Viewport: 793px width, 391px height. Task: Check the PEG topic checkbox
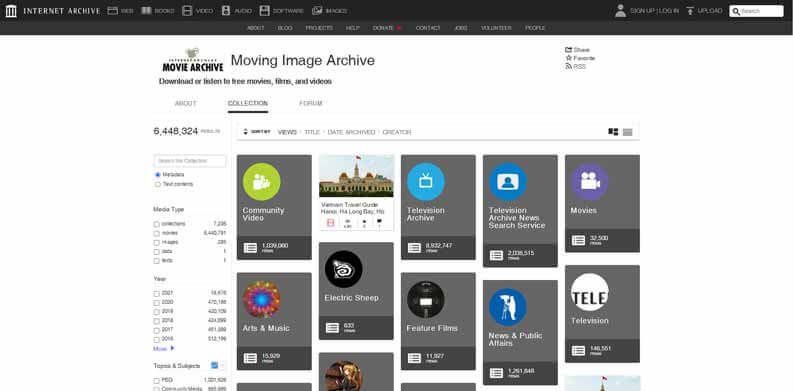click(x=156, y=380)
